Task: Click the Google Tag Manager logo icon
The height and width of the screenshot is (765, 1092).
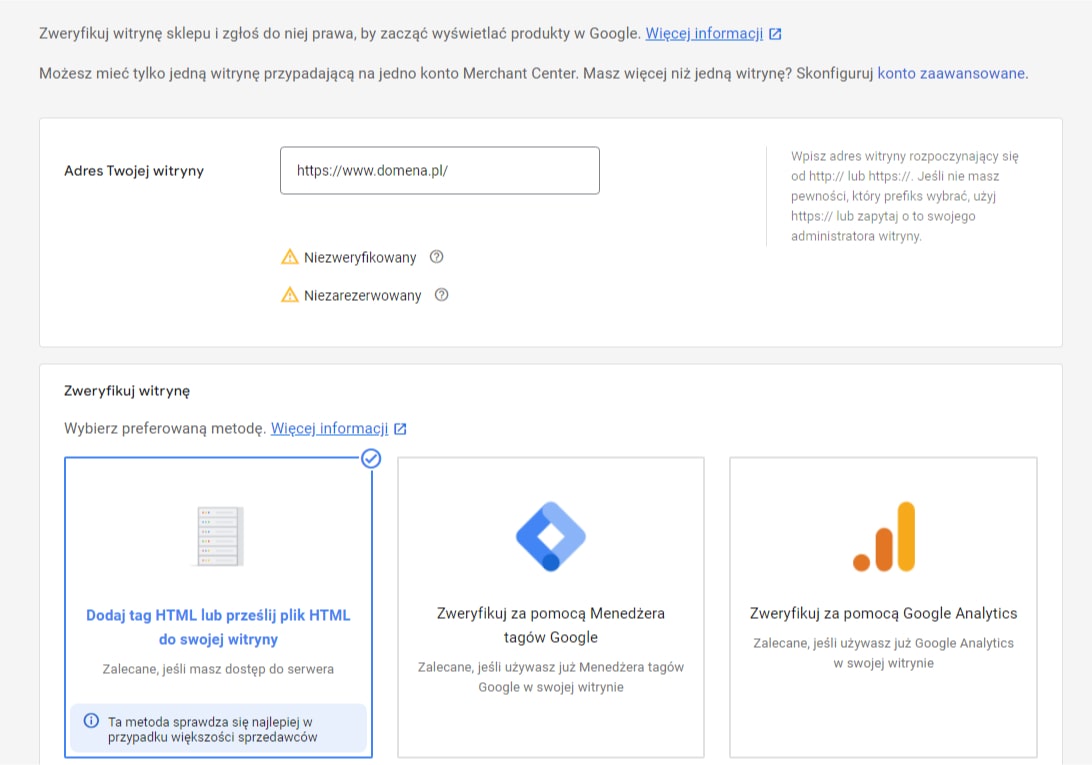Action: (550, 536)
